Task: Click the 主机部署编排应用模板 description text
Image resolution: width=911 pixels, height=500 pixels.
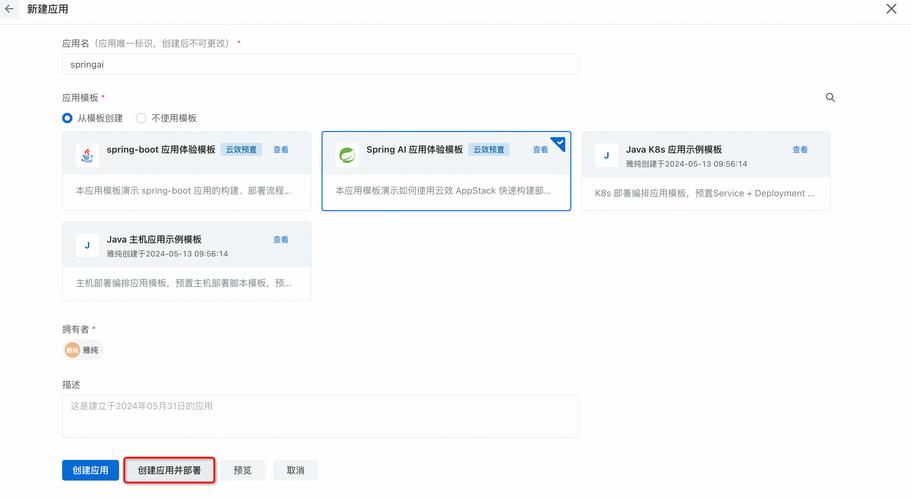Action: 184,283
